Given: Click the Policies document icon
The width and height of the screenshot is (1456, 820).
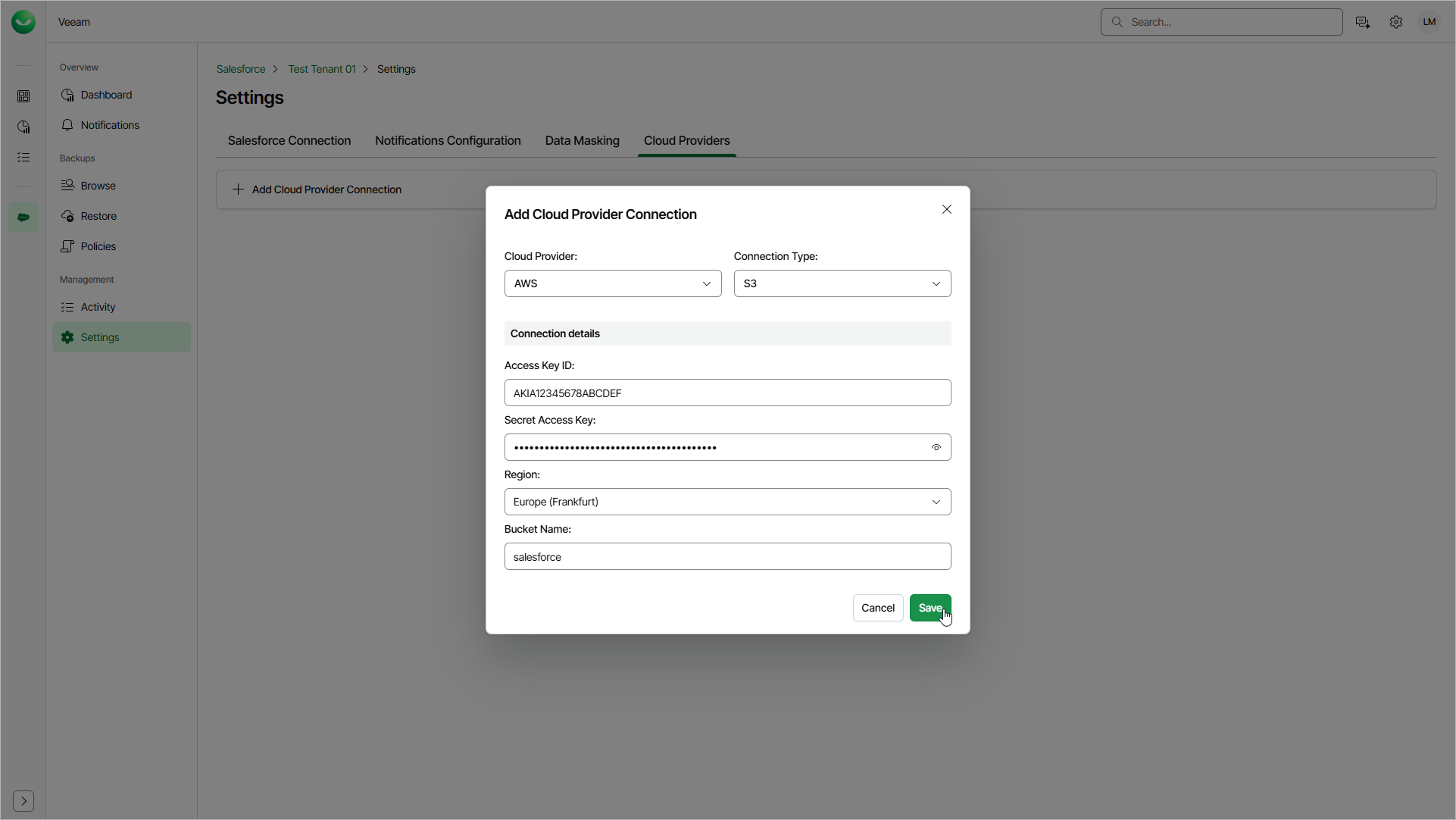Looking at the screenshot, I should point(67,246).
